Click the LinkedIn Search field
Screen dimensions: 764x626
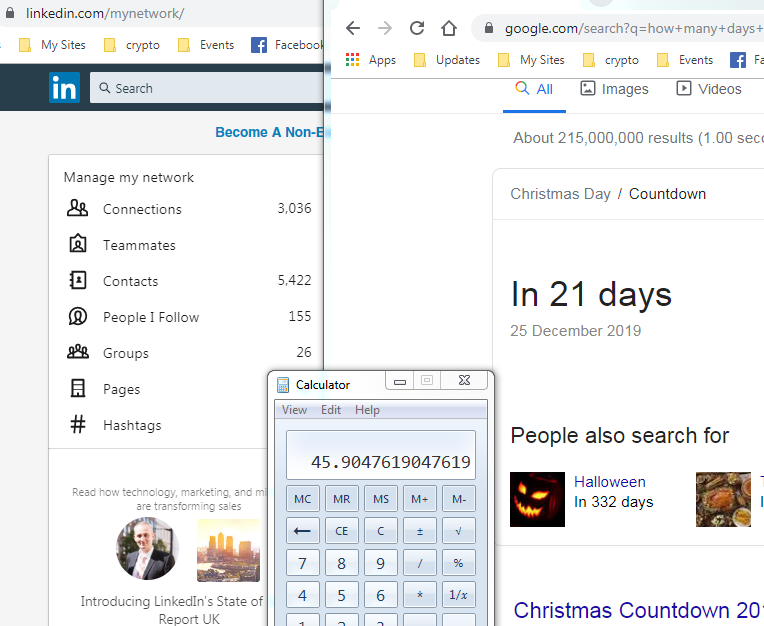coord(207,88)
